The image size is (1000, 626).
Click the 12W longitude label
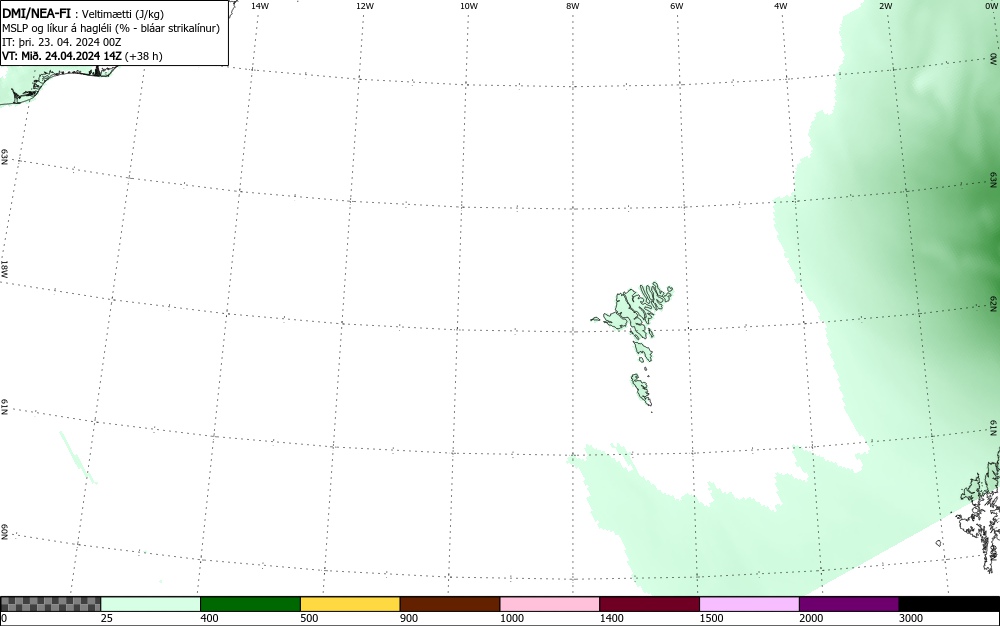tap(365, 6)
